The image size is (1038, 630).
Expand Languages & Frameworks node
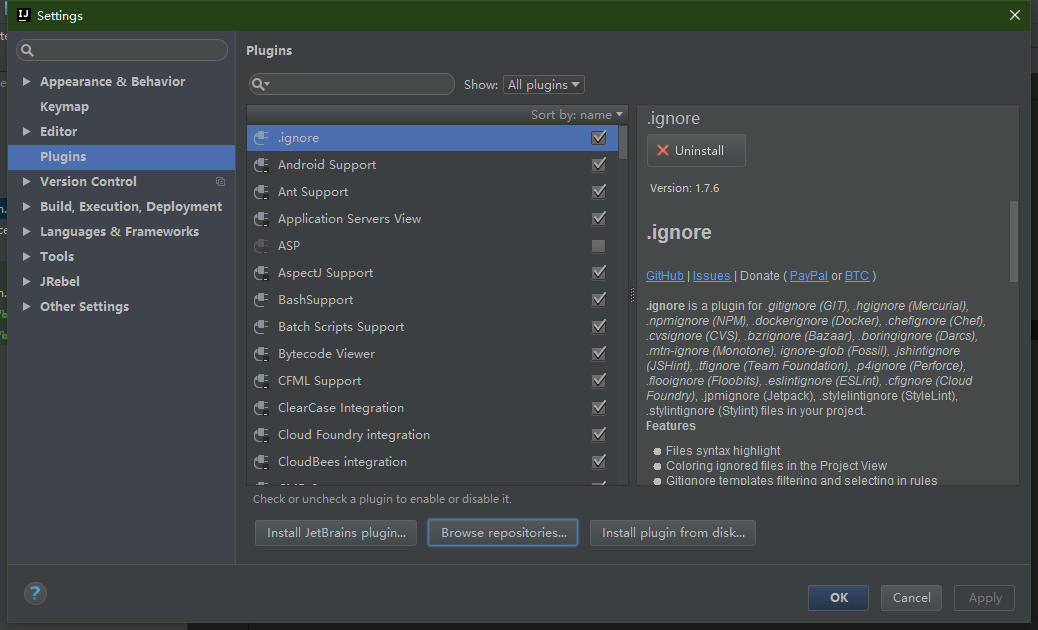[x=26, y=232]
